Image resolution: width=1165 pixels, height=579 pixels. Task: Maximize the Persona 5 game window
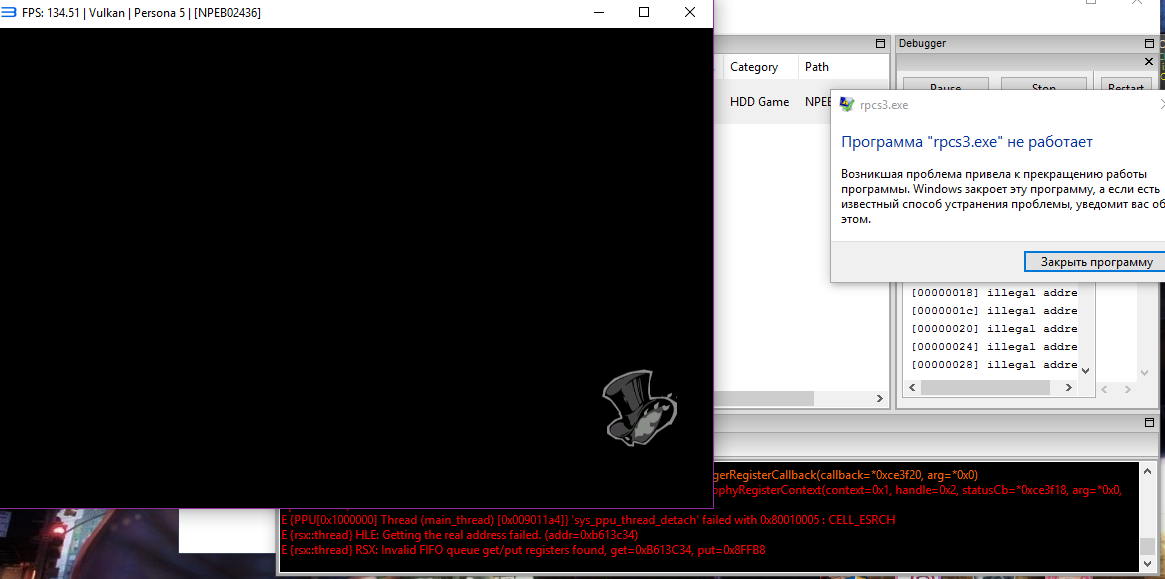coord(644,12)
